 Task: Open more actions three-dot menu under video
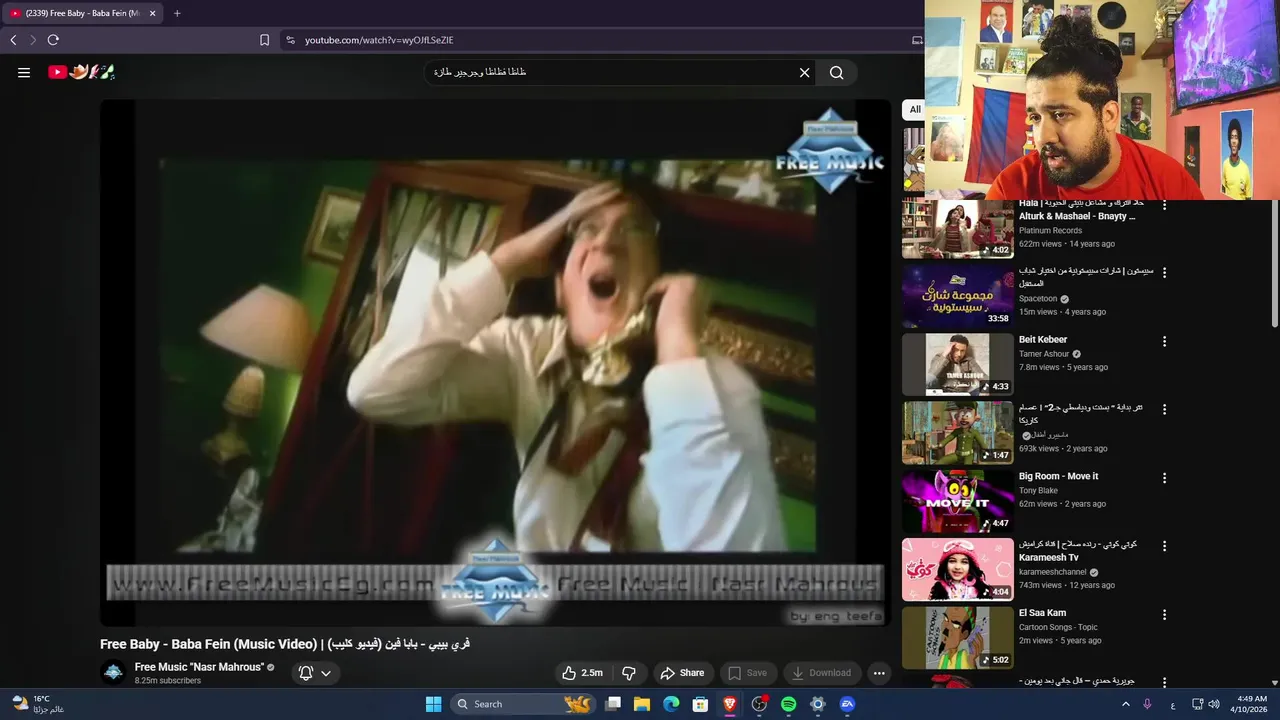coord(879,673)
